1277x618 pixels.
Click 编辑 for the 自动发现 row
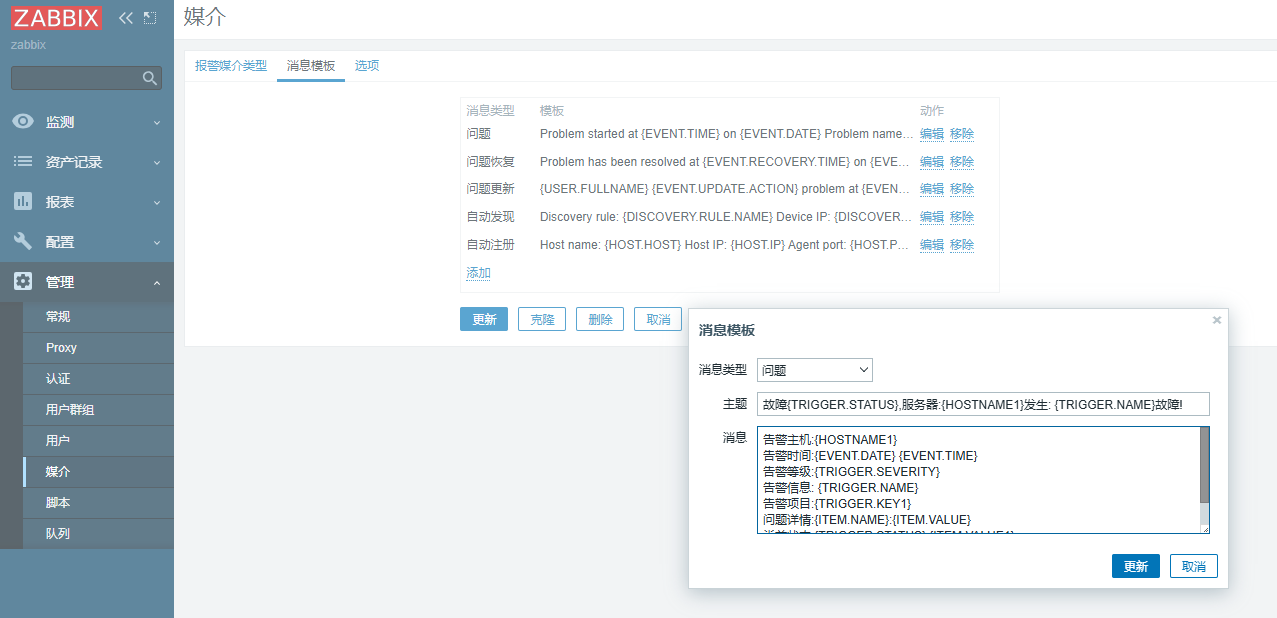932,217
